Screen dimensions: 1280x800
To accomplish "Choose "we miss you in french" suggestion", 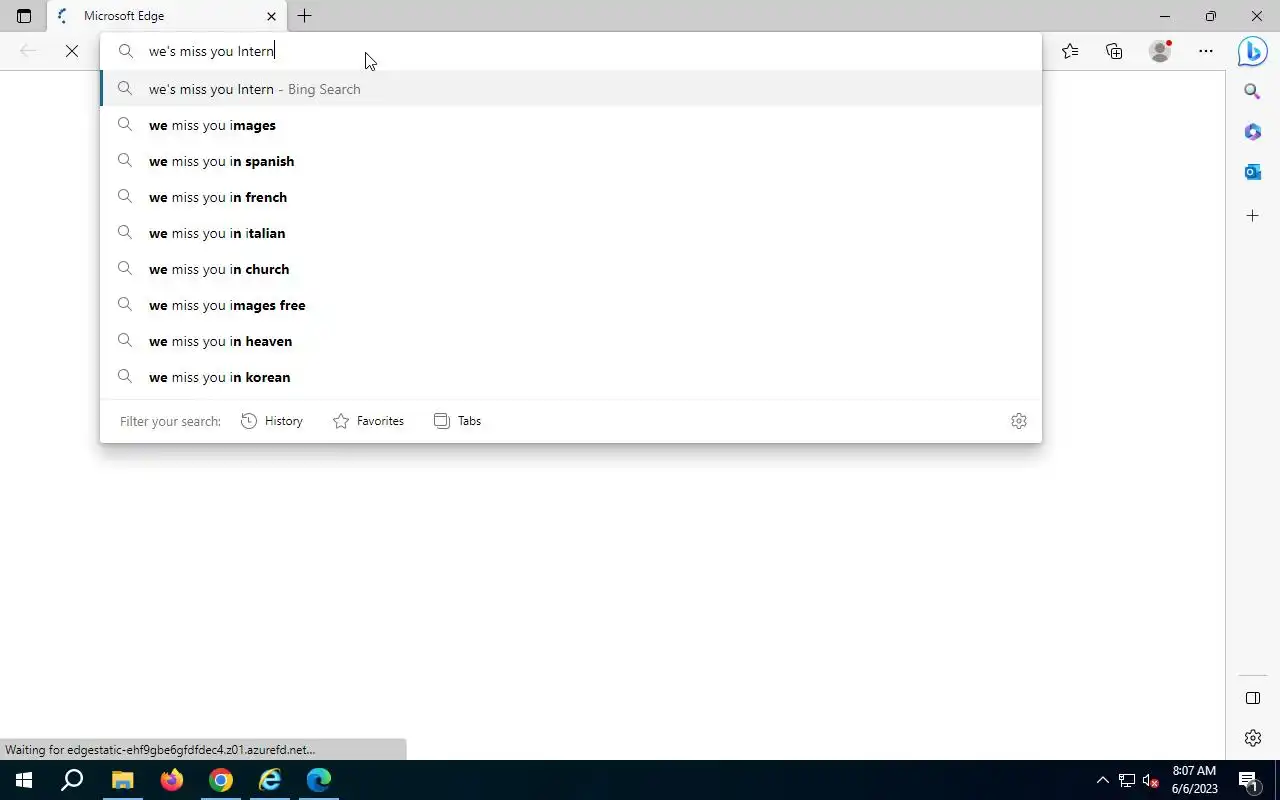I will pyautogui.click(x=570, y=197).
